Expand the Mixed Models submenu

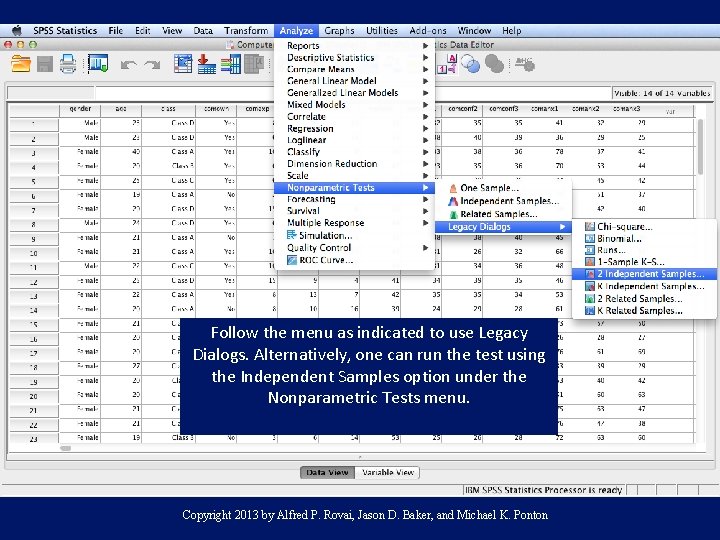[x=354, y=105]
